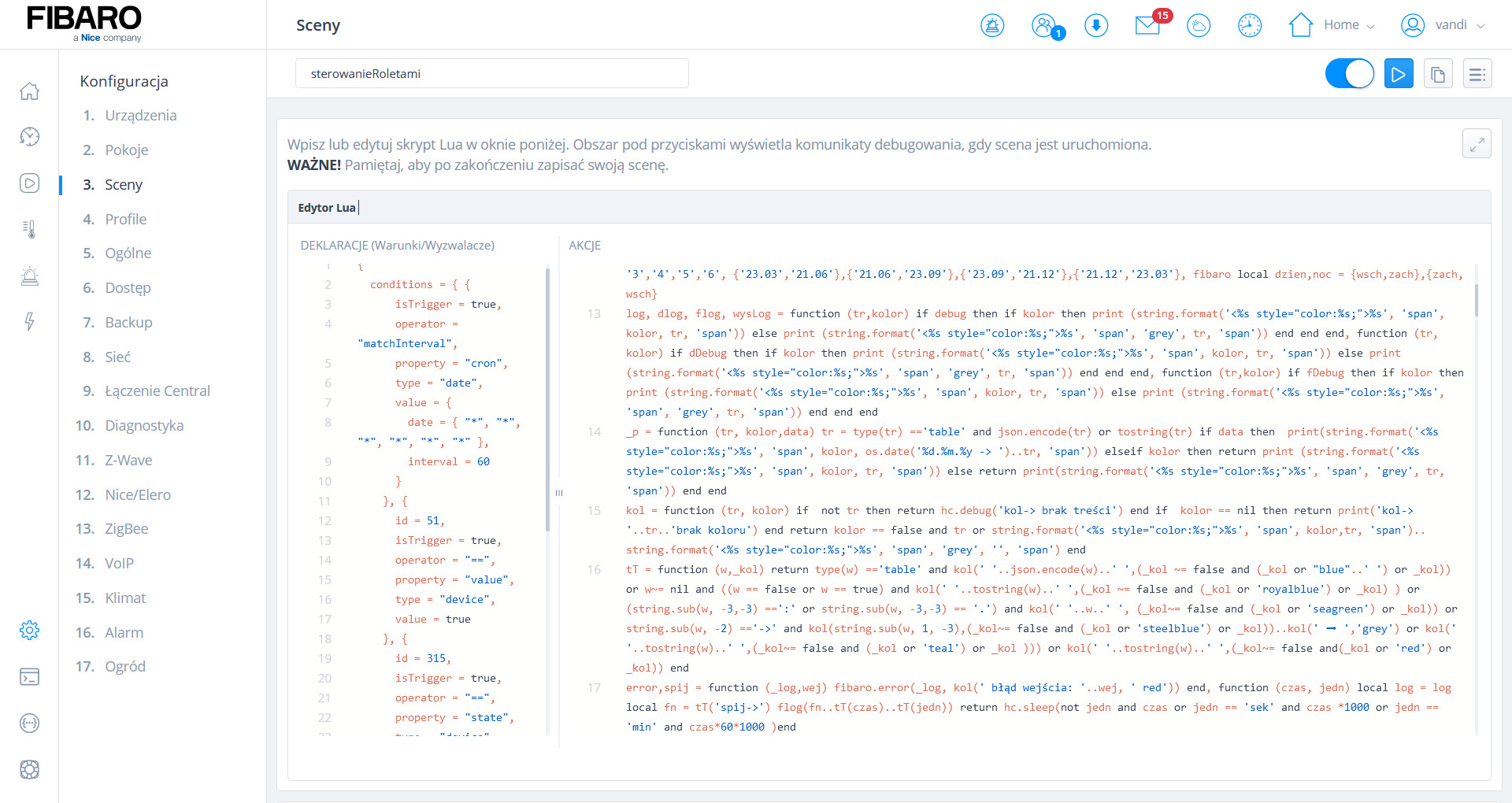Screen dimensions: 1512x803
Task: Click the download update icon in header
Action: tap(1096, 25)
